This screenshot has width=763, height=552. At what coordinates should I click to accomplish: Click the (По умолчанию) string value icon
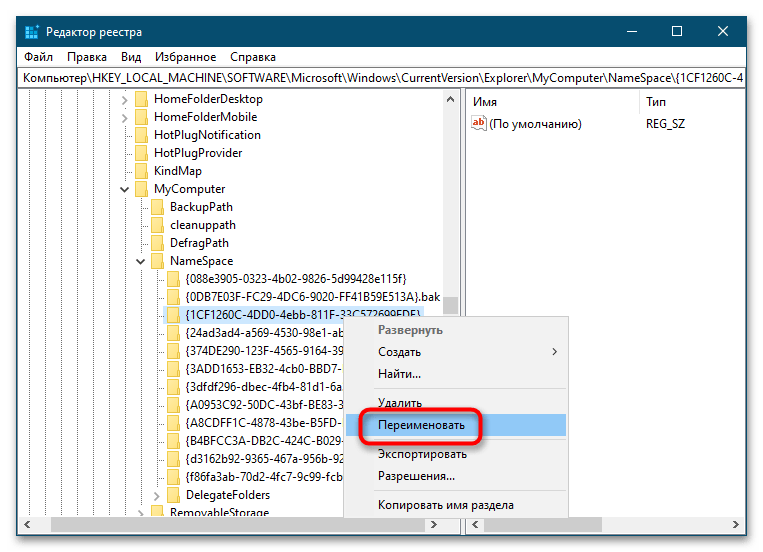(x=479, y=124)
